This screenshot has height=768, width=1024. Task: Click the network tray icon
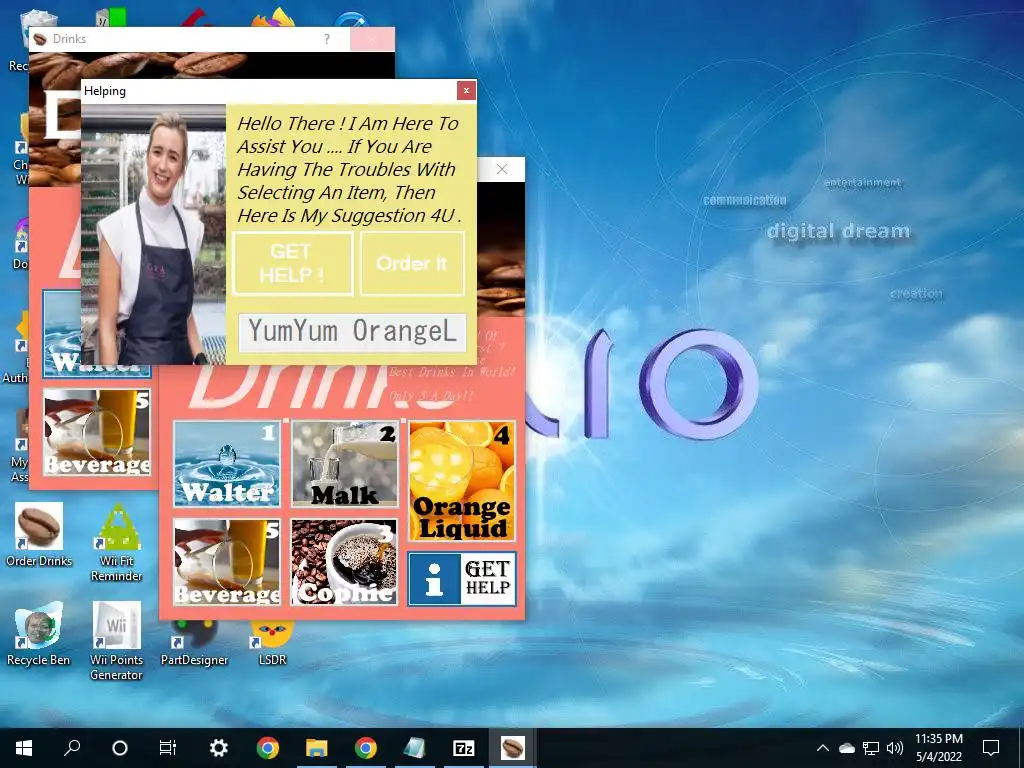[871, 748]
